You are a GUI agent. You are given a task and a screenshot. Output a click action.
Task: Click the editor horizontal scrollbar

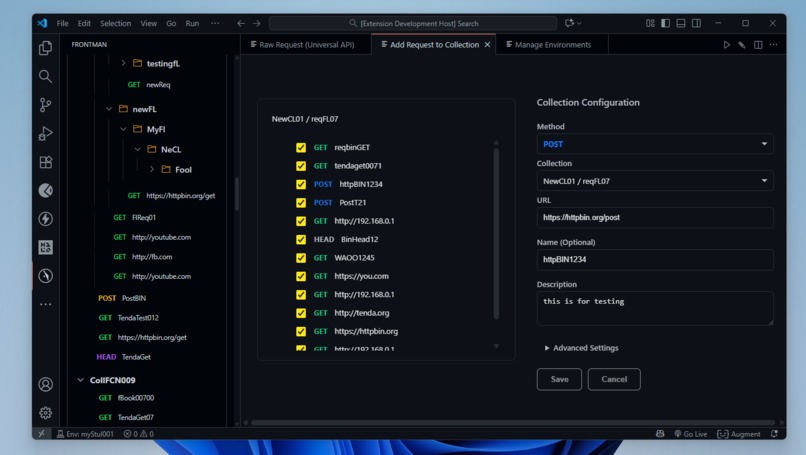click(x=512, y=423)
